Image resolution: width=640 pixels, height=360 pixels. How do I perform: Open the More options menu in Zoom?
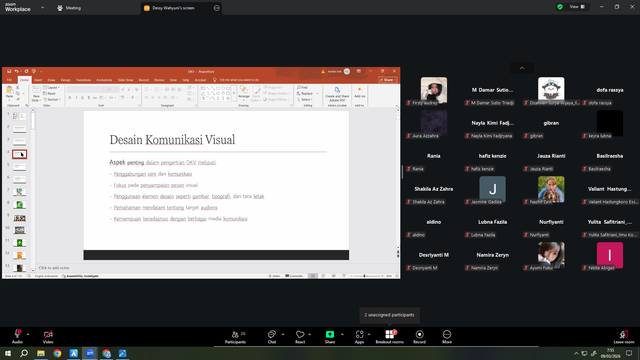tap(447, 337)
